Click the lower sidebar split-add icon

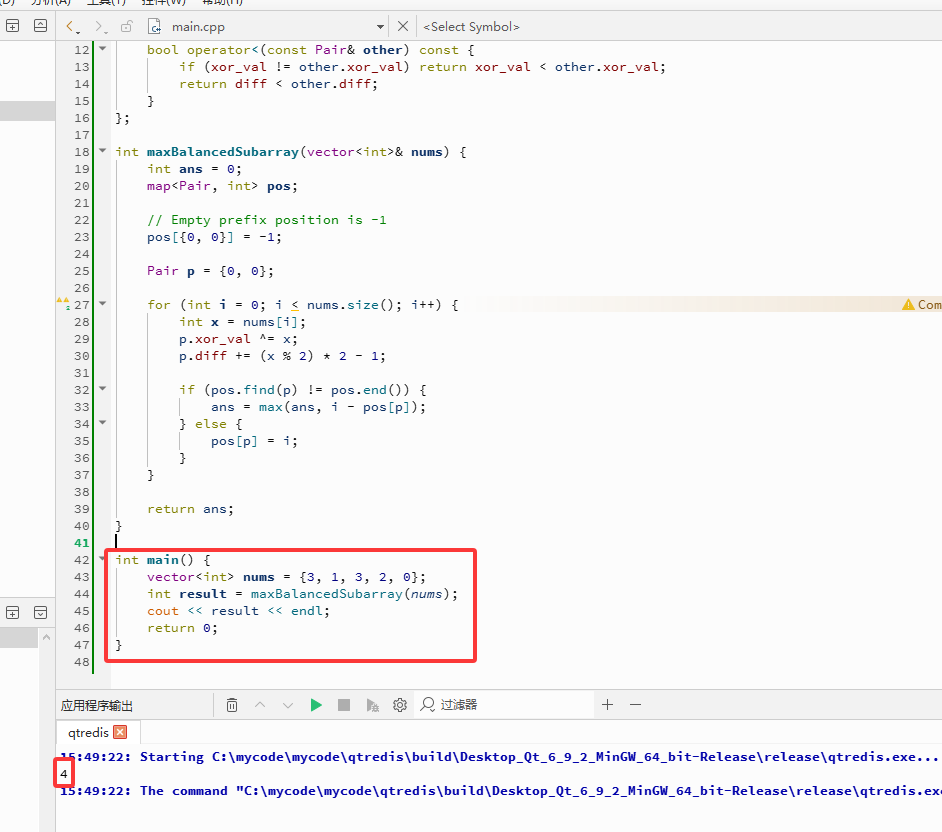tap(13, 612)
